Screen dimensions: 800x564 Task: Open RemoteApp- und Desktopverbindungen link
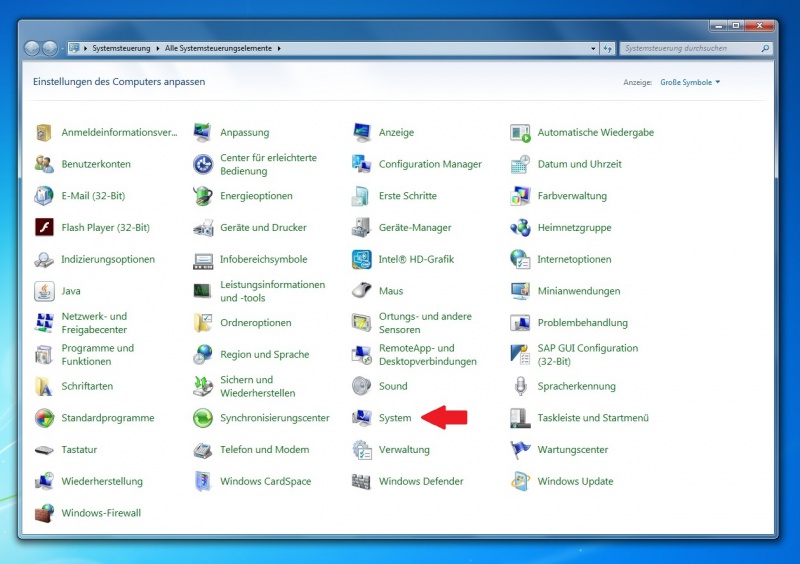click(428, 354)
